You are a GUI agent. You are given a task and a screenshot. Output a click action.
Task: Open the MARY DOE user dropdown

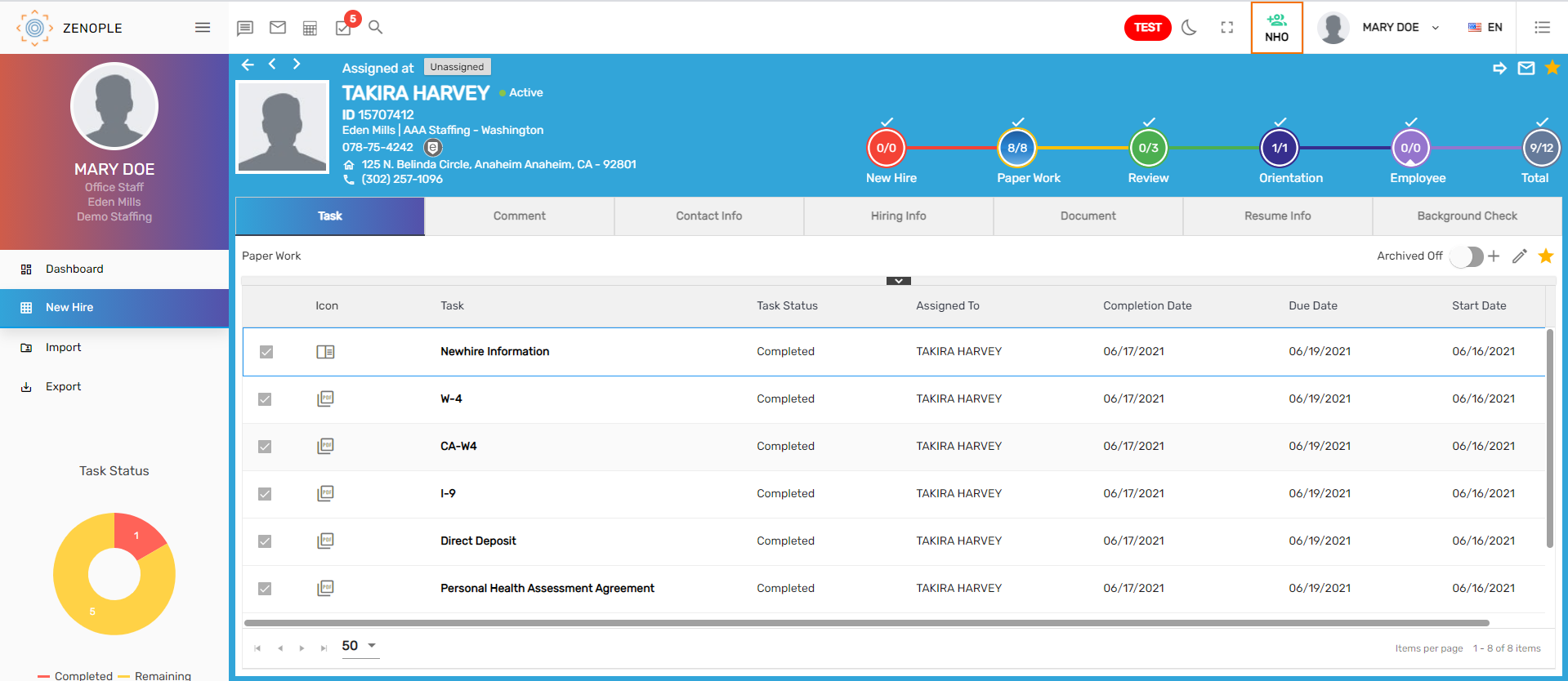point(1379,28)
